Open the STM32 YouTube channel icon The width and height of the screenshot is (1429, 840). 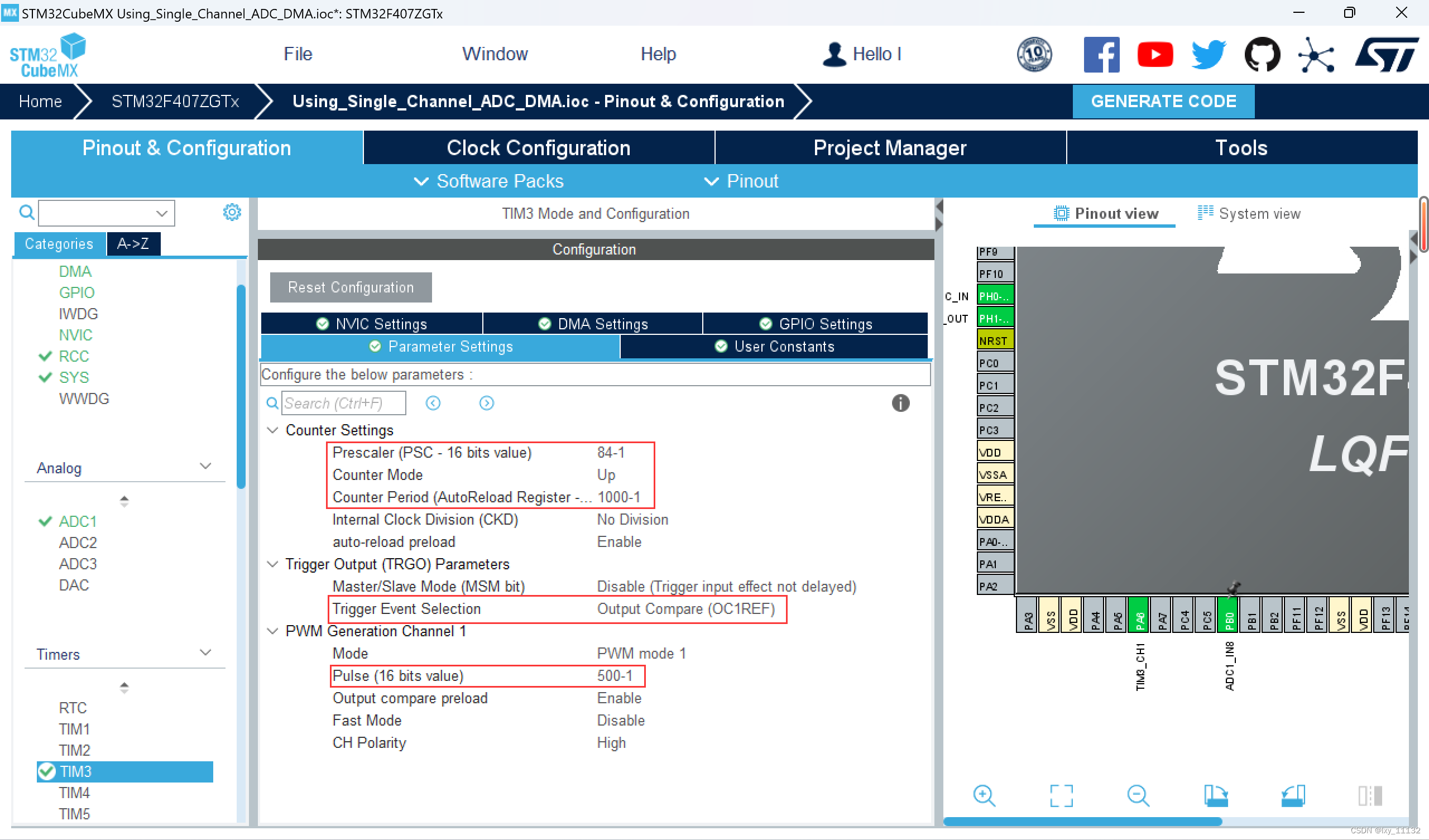(1155, 55)
